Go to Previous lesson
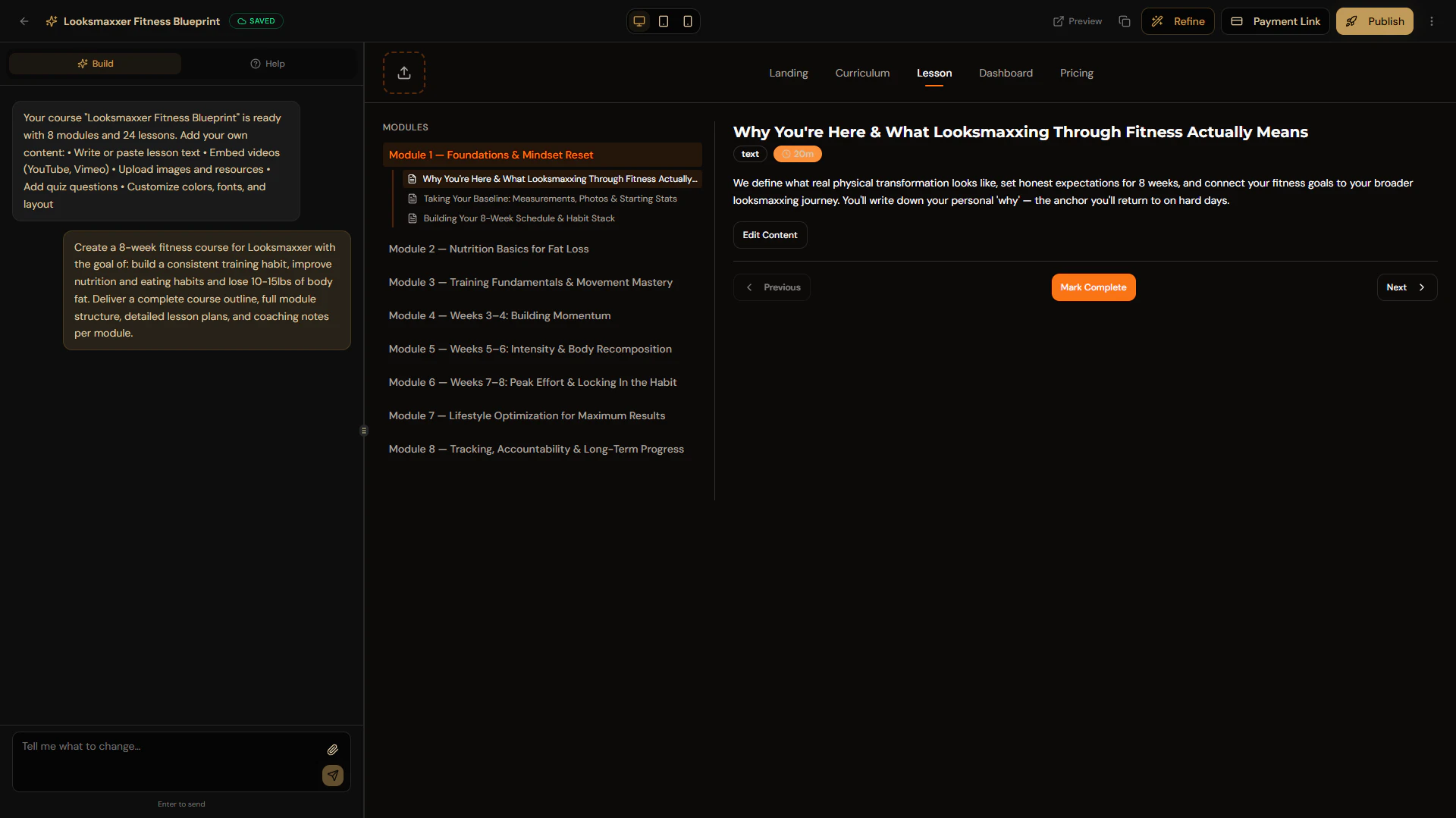1456x818 pixels. pyautogui.click(x=772, y=287)
